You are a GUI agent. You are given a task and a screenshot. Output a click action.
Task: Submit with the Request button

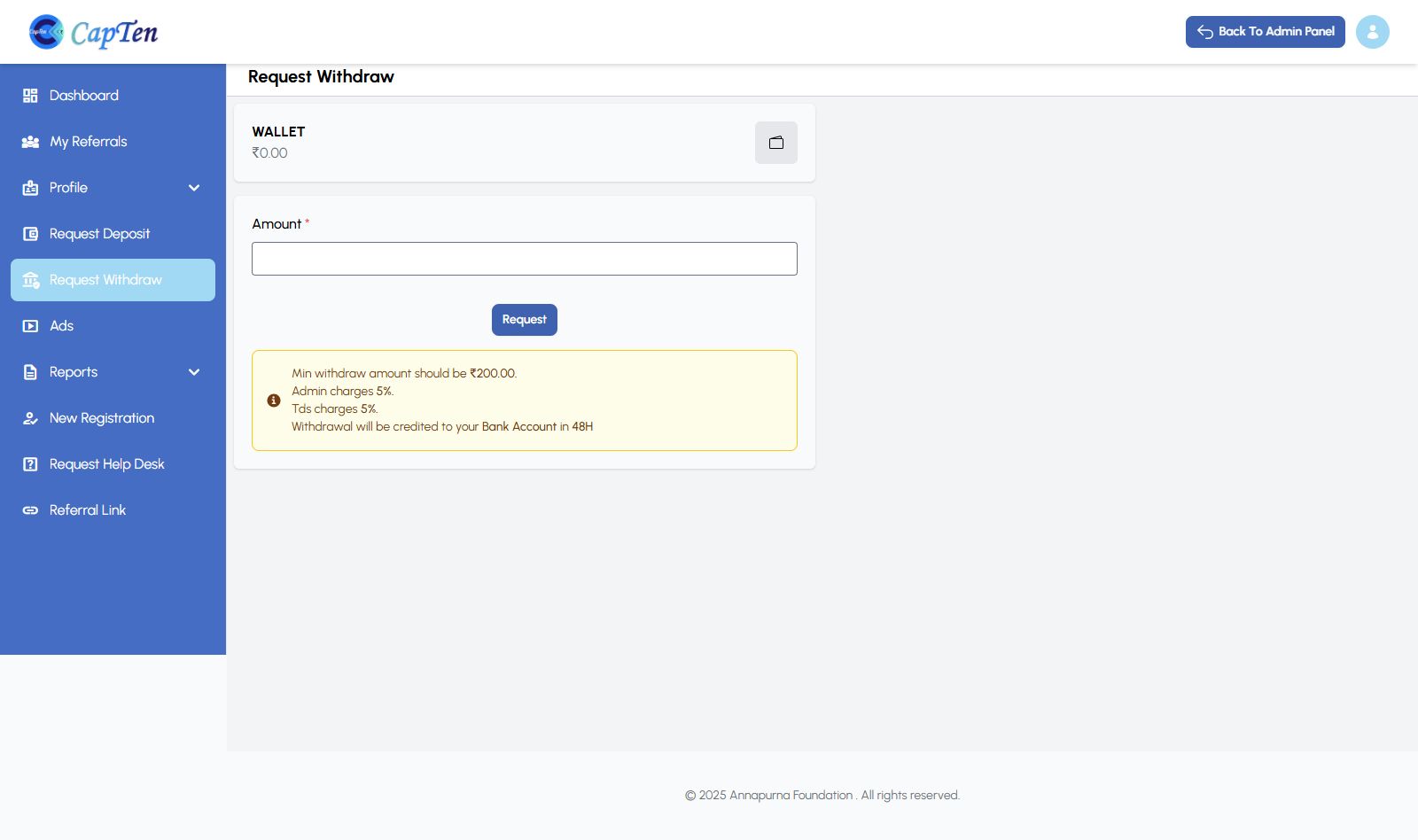525,320
